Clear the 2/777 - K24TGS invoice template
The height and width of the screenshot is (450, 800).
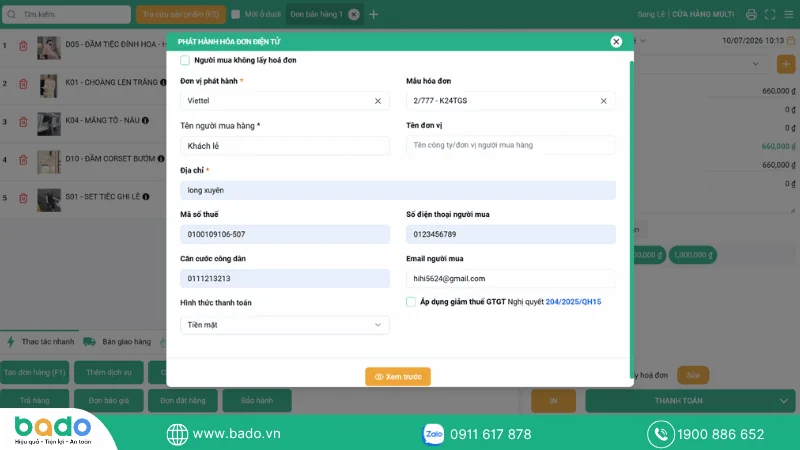(x=604, y=101)
